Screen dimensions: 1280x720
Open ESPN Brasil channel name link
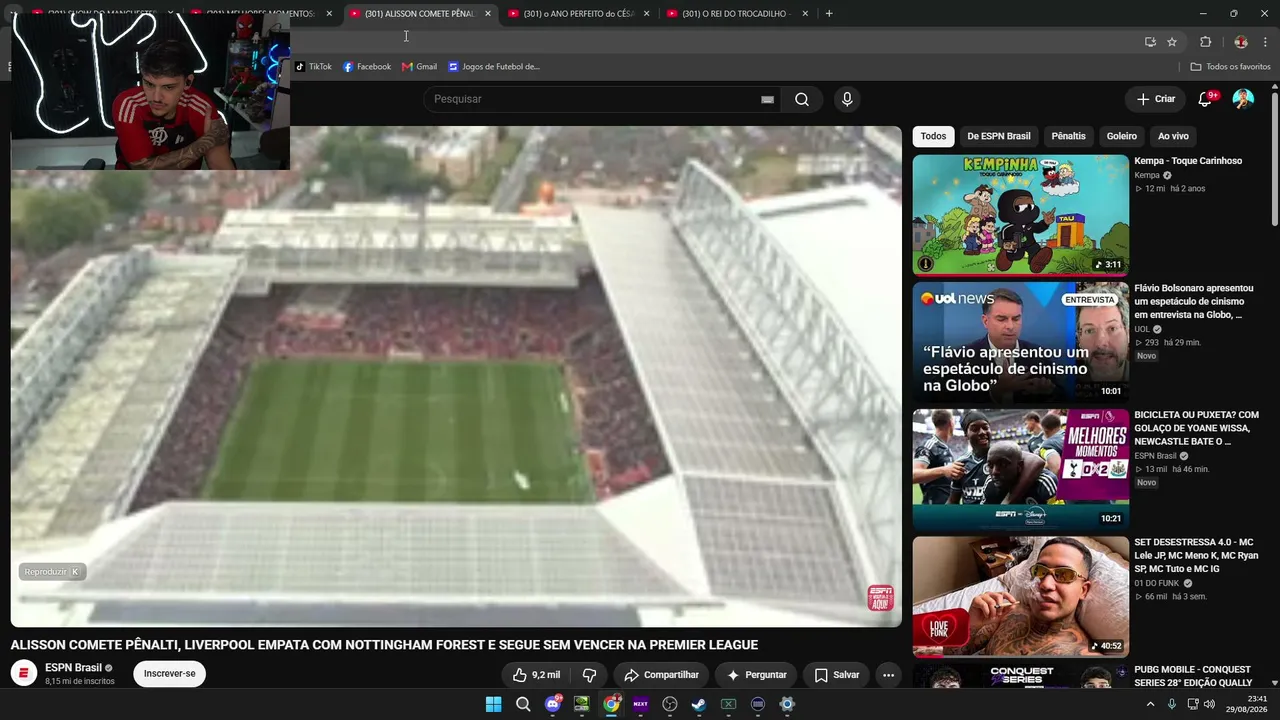73,667
